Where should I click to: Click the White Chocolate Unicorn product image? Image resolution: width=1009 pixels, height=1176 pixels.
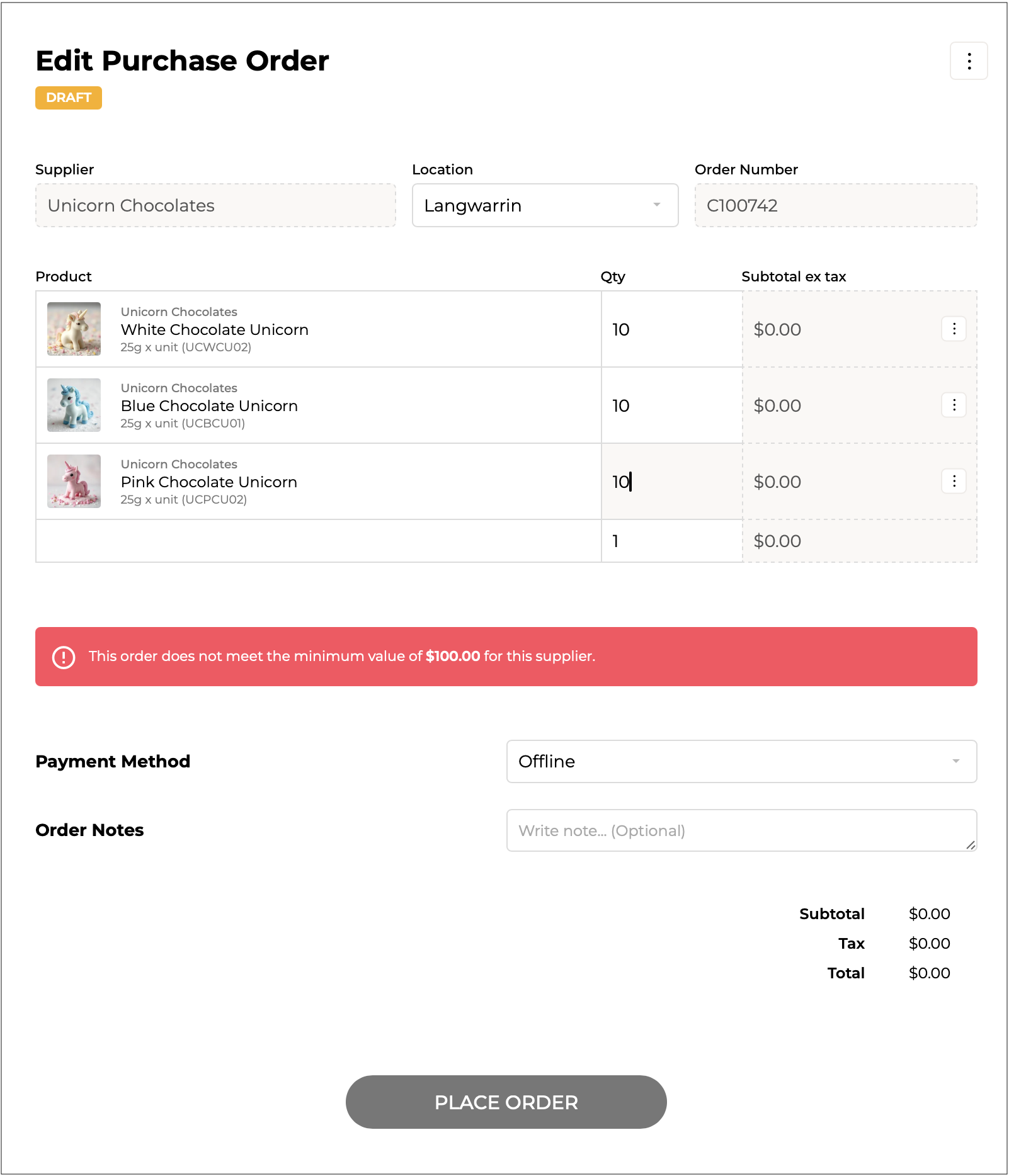coord(74,329)
